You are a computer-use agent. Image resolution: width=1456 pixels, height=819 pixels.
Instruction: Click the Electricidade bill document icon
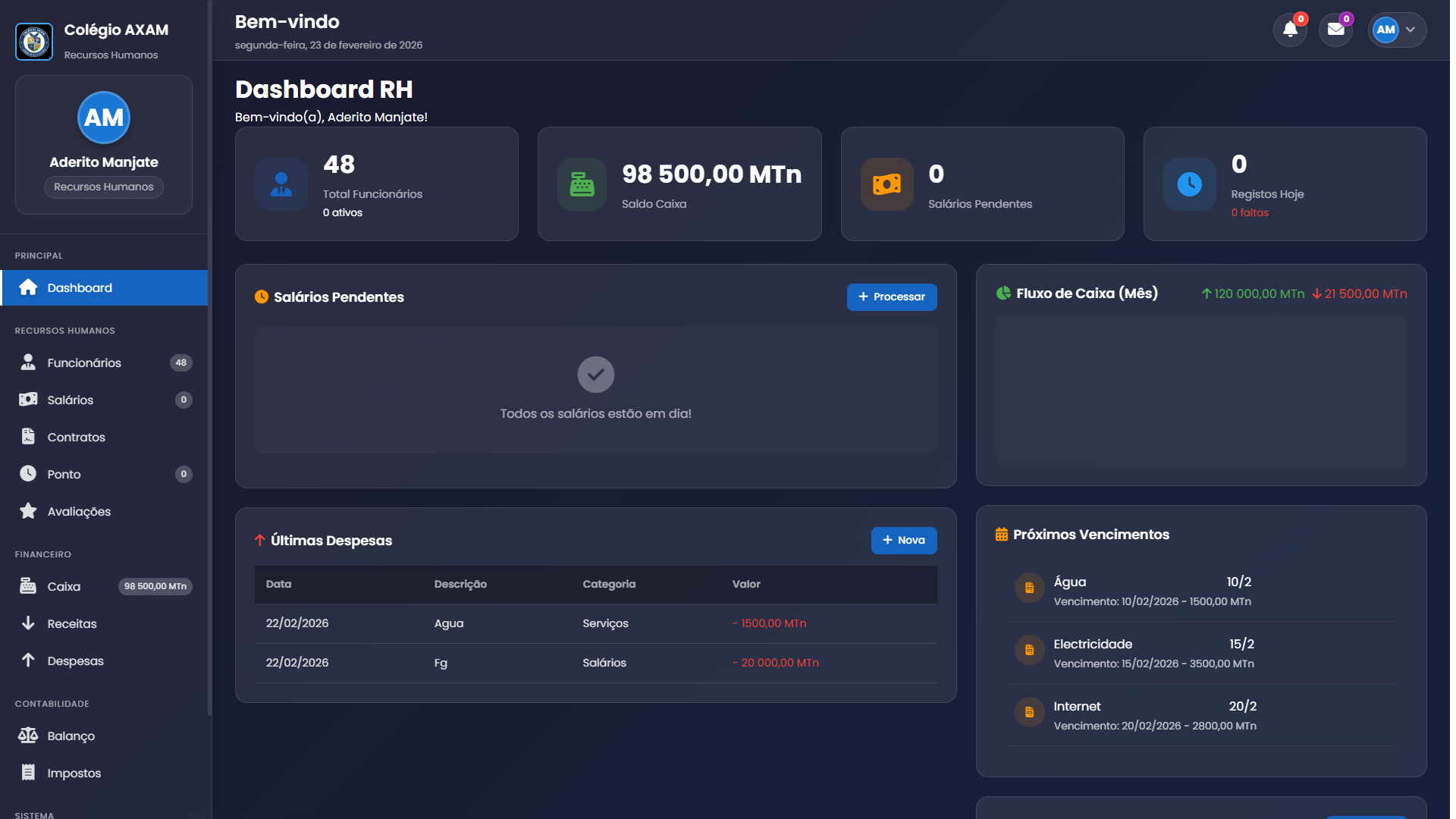click(x=1029, y=650)
